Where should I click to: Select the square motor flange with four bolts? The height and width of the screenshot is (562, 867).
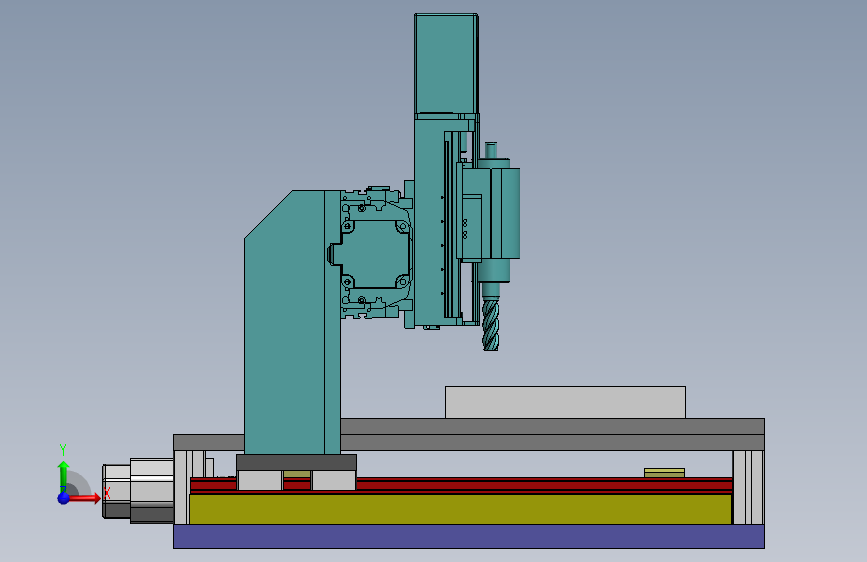374,252
